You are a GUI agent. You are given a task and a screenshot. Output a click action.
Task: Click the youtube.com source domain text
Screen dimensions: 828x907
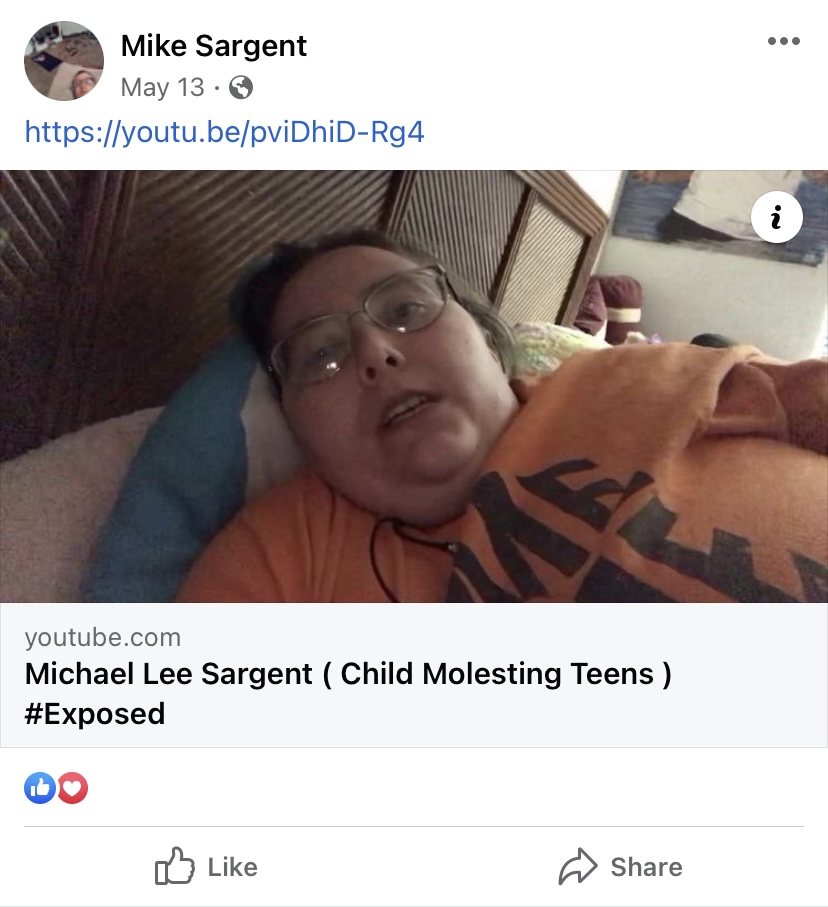103,637
